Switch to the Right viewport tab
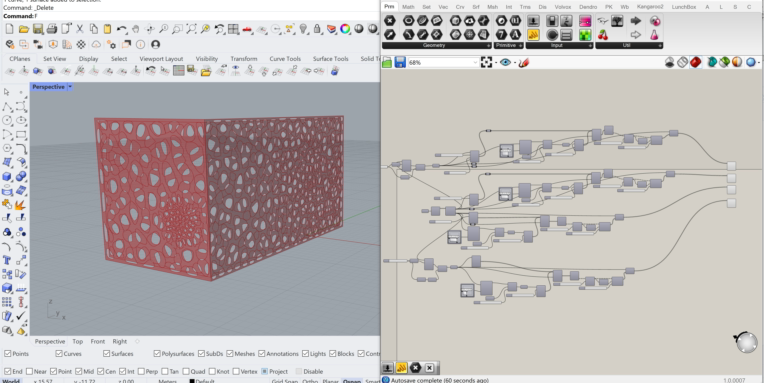Viewport: 764px width, 383px height. (119, 341)
